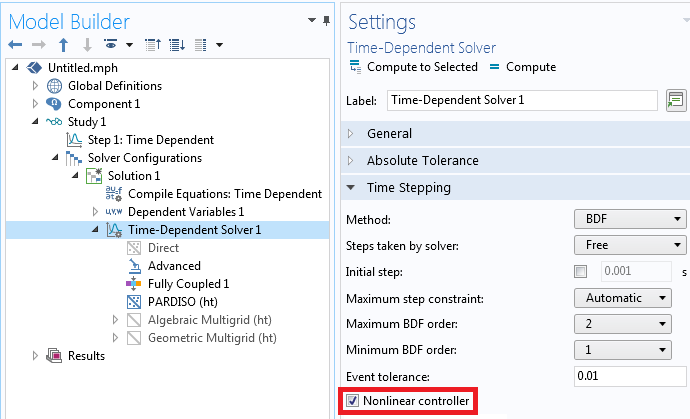This screenshot has width=690, height=419.
Task: Click the Show eye icon in toolbar
Action: pyautogui.click(x=110, y=45)
